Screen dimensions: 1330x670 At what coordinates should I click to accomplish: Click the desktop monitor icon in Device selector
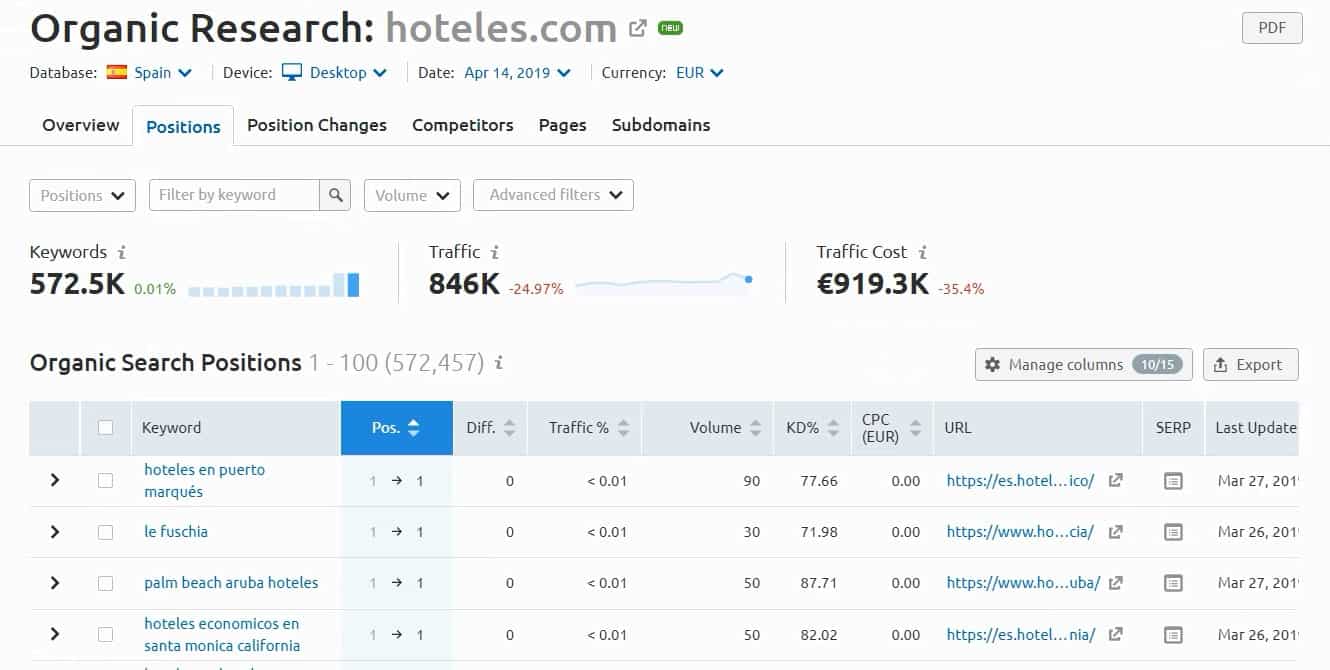tap(291, 72)
